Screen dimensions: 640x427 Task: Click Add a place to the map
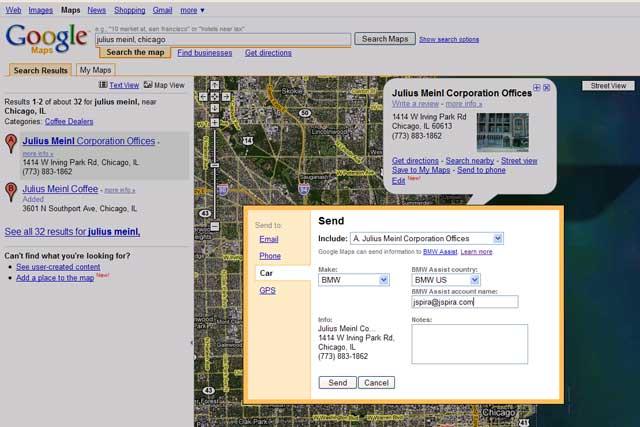coord(55,278)
